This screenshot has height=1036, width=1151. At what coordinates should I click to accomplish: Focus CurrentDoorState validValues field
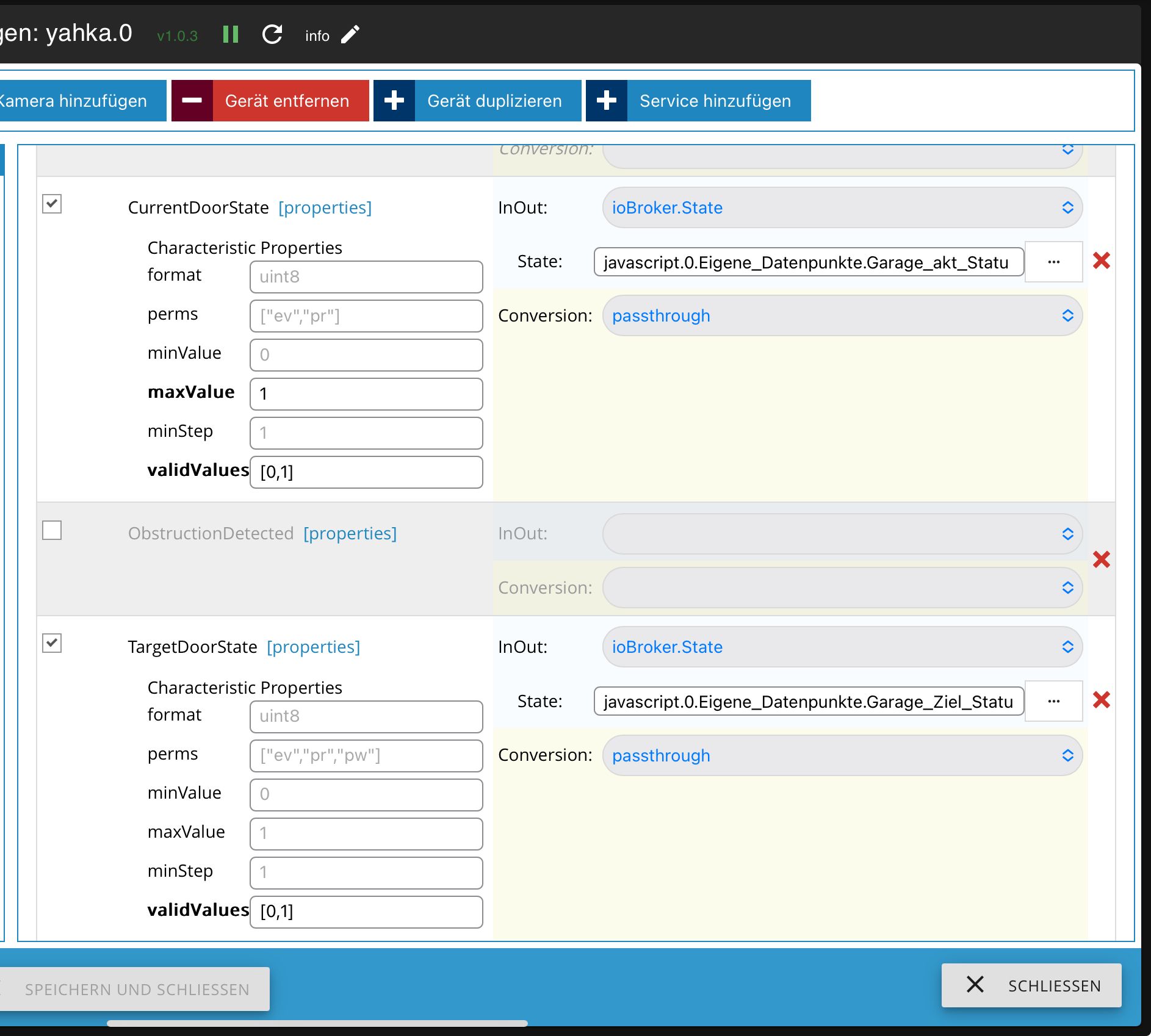pos(366,472)
